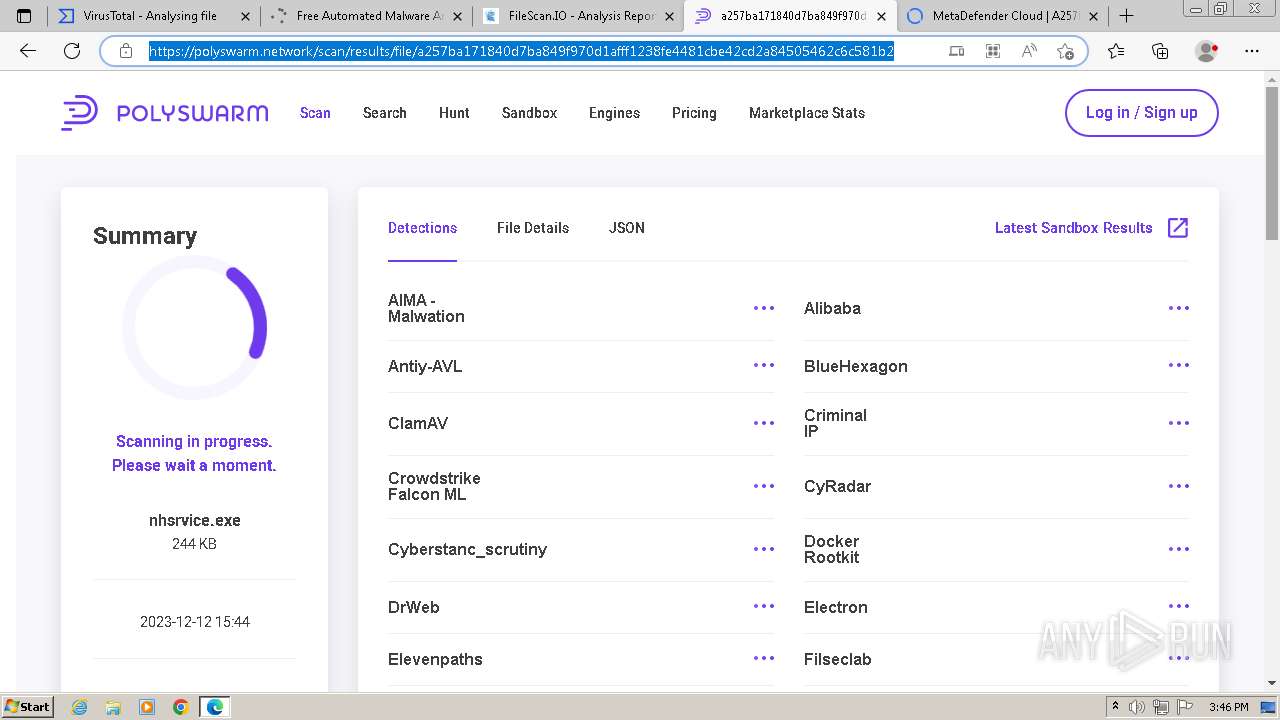Expand CyRadar engine options dots
1280x720 pixels.
click(1179, 486)
